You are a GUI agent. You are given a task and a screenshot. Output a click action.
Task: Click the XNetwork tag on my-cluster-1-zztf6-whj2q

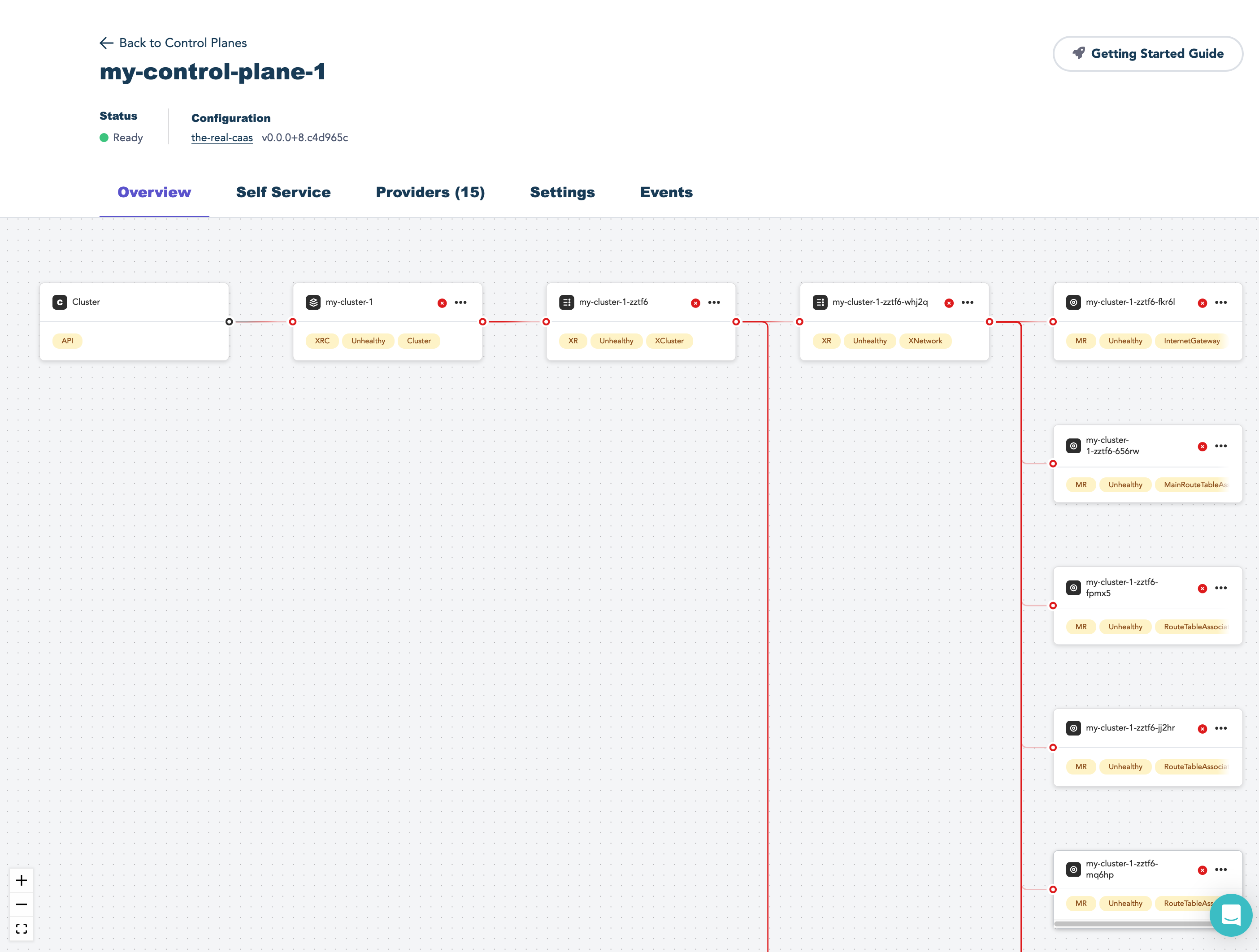[925, 341]
